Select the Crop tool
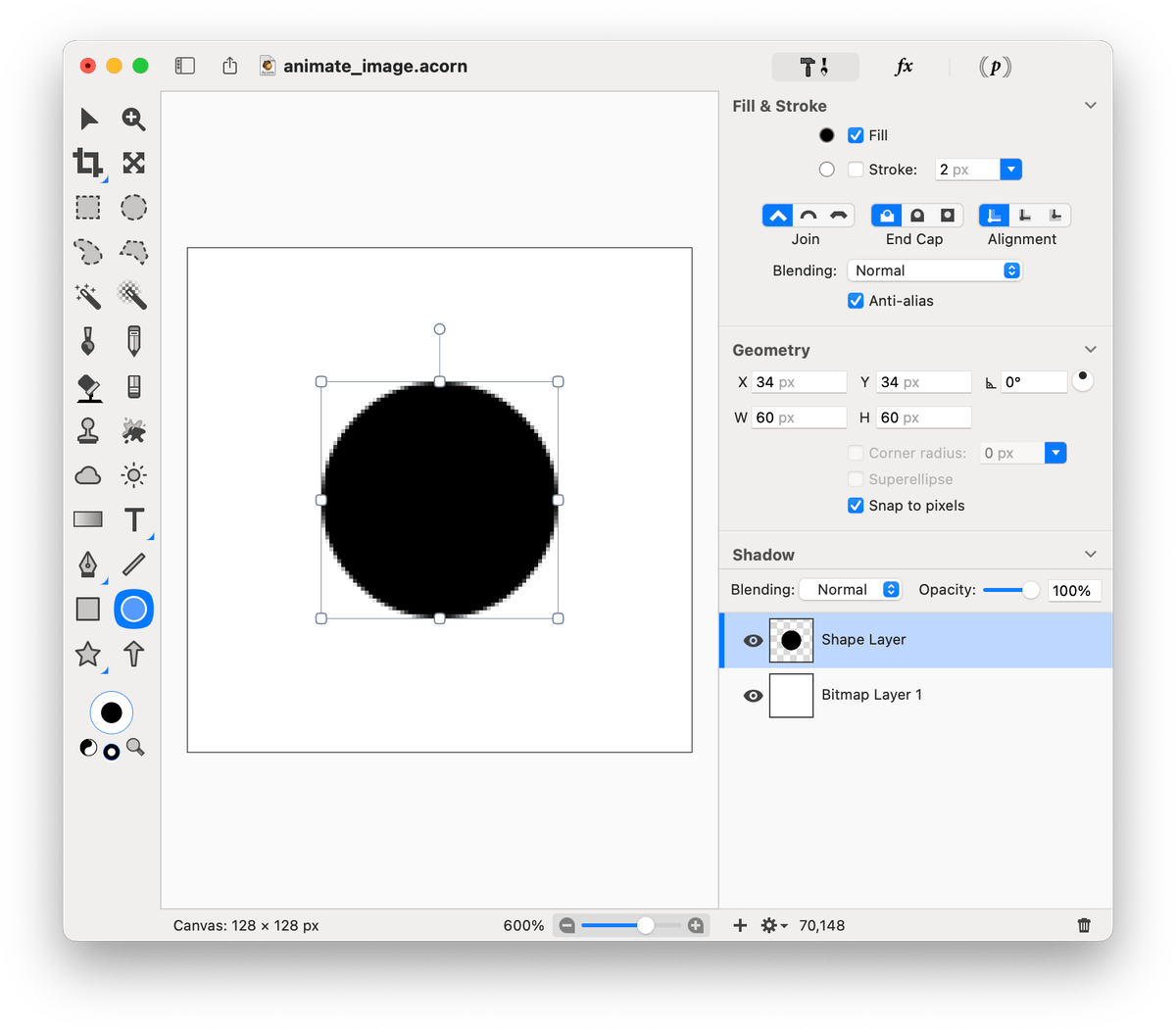 (x=88, y=163)
